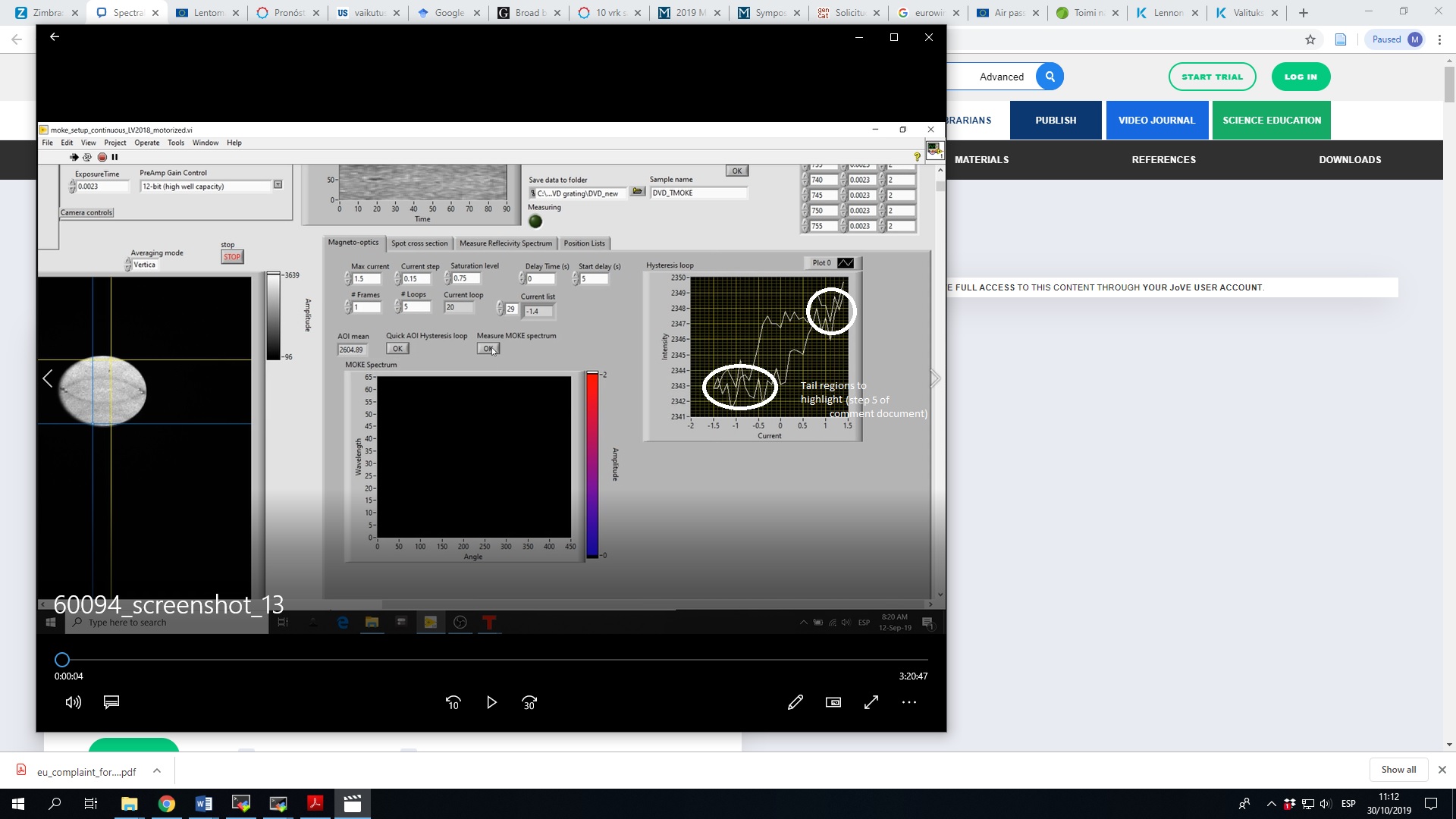The width and height of the screenshot is (1456, 819).
Task: Open more options ellipsis menu
Action: 909,702
